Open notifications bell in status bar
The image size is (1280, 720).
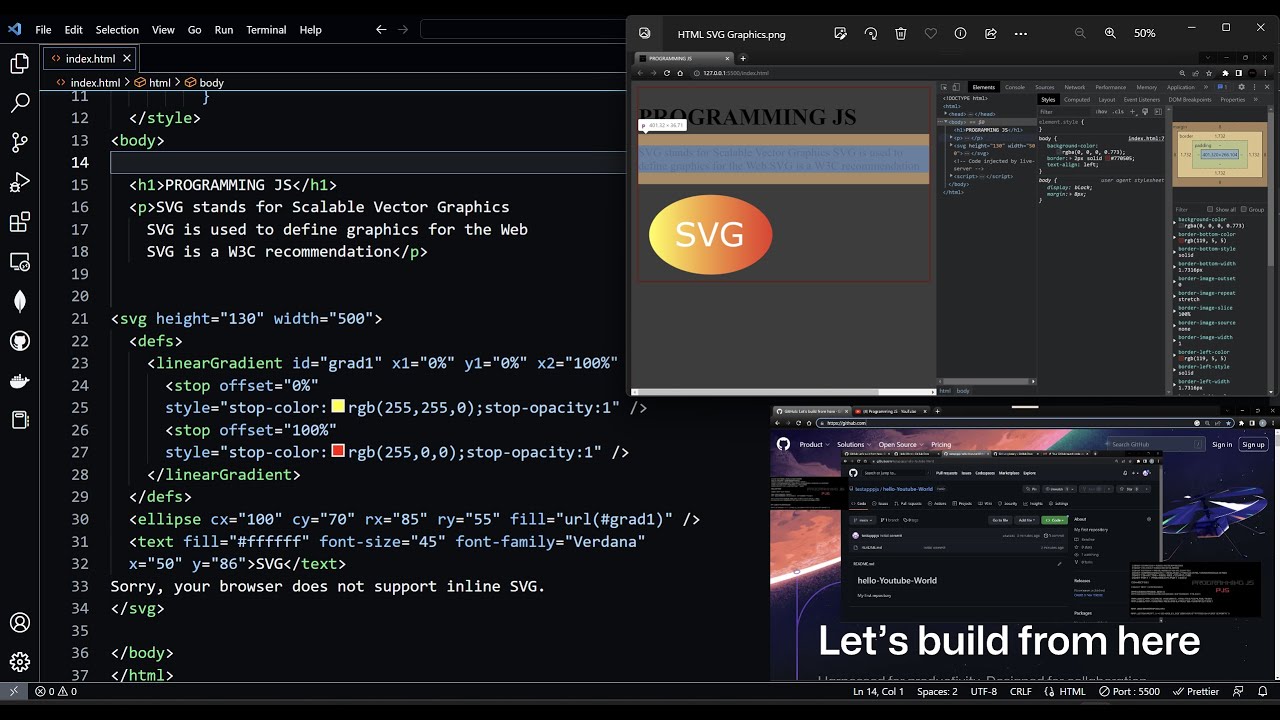(1265, 691)
